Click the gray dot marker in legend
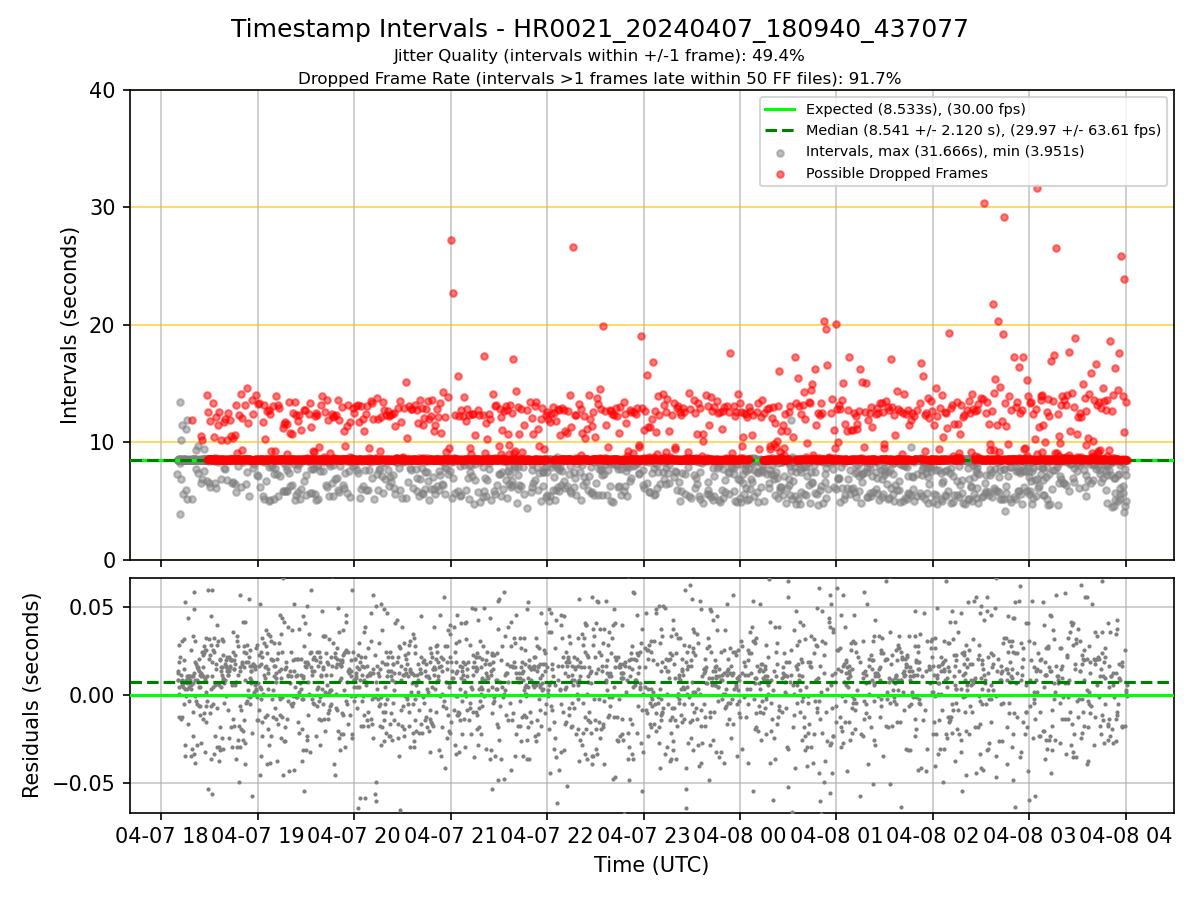Image resolution: width=1200 pixels, height=900 pixels. (x=780, y=152)
